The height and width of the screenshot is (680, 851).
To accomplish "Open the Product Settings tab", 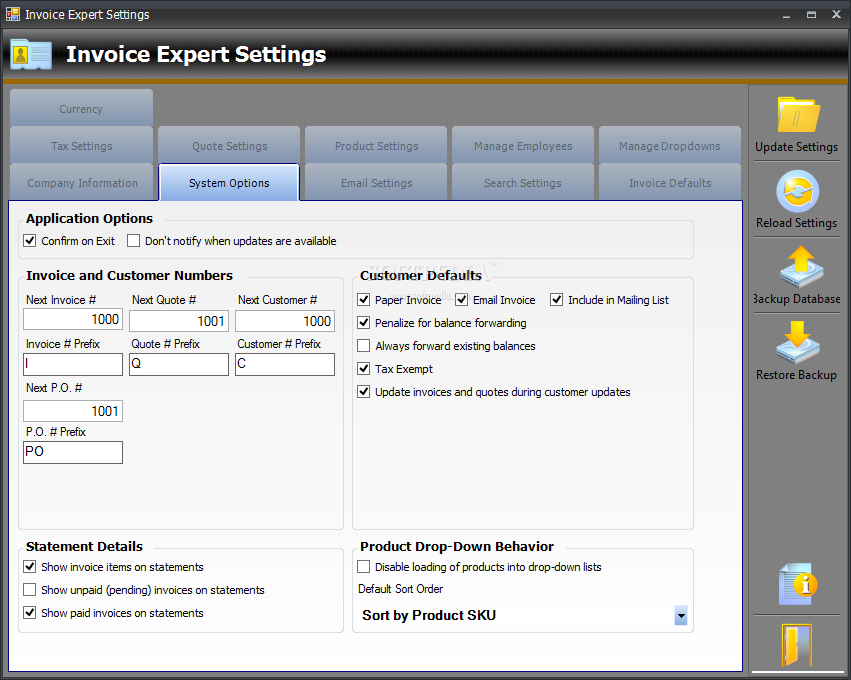I will pyautogui.click(x=376, y=145).
